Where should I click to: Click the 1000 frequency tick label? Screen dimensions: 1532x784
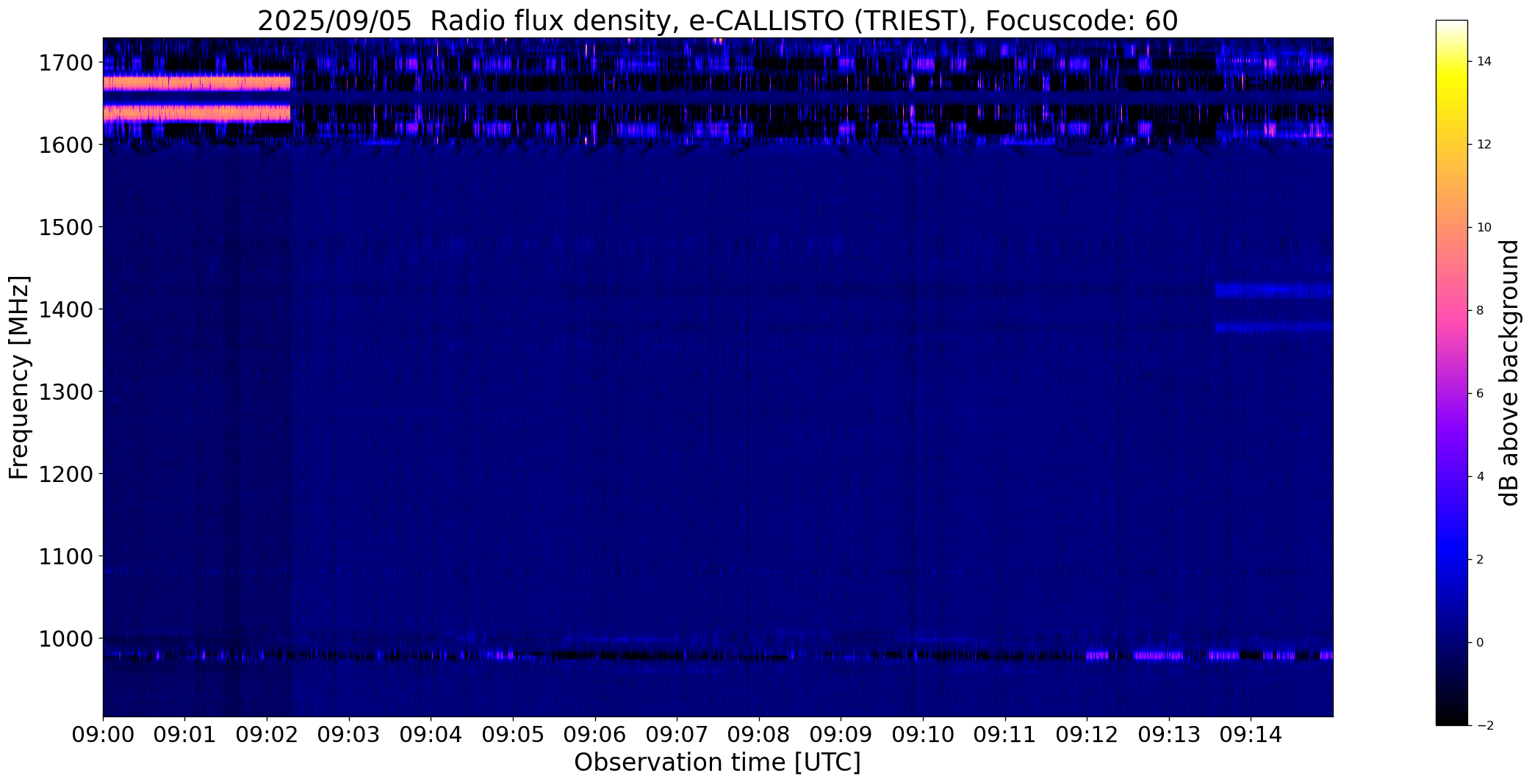click(66, 639)
